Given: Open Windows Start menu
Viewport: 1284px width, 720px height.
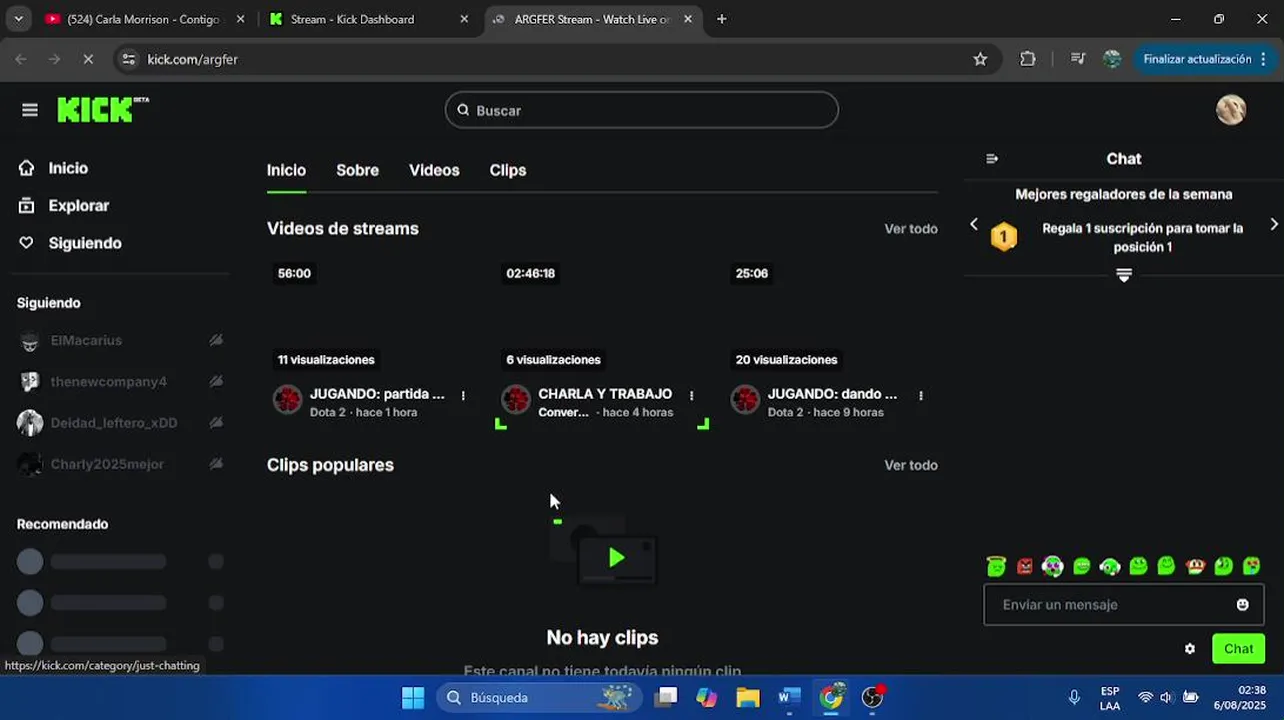Looking at the screenshot, I should pyautogui.click(x=413, y=697).
